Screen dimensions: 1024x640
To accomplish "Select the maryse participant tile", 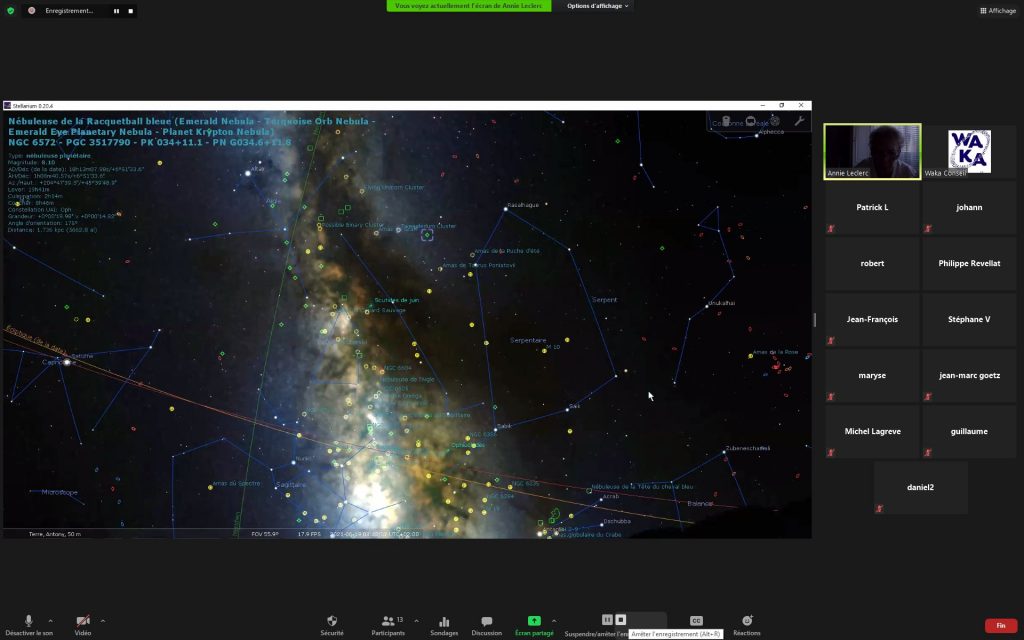I will pyautogui.click(x=872, y=376).
